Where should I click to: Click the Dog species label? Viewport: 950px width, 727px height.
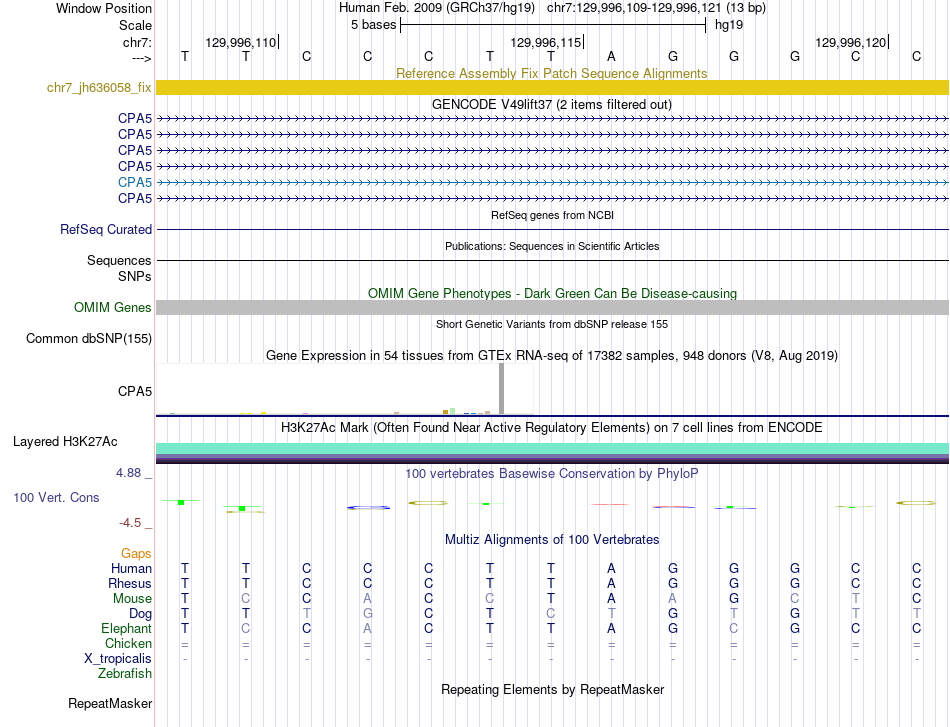[140, 614]
